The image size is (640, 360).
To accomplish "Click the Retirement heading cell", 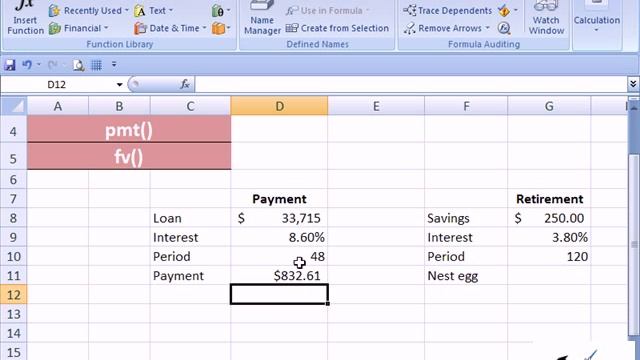I will [549, 199].
